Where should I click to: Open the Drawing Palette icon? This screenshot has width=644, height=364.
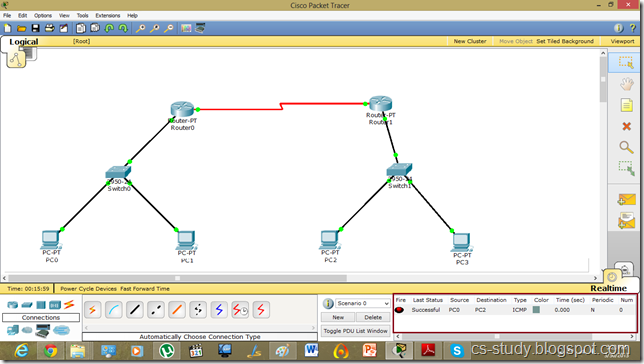(x=186, y=28)
